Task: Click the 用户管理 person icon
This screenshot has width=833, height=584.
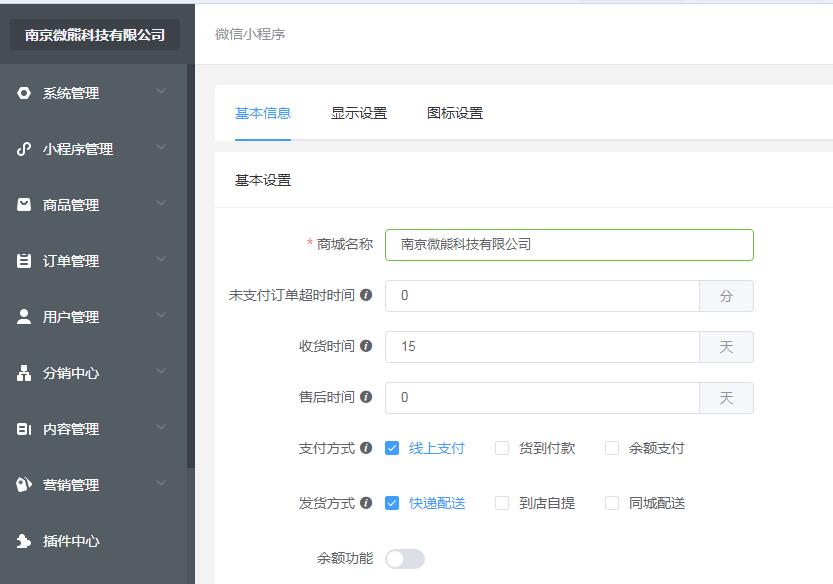Action: point(24,317)
